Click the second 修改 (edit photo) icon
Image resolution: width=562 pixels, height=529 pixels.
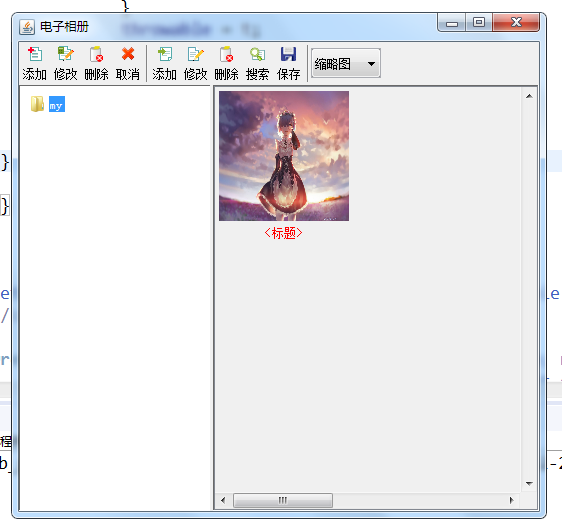[195, 54]
